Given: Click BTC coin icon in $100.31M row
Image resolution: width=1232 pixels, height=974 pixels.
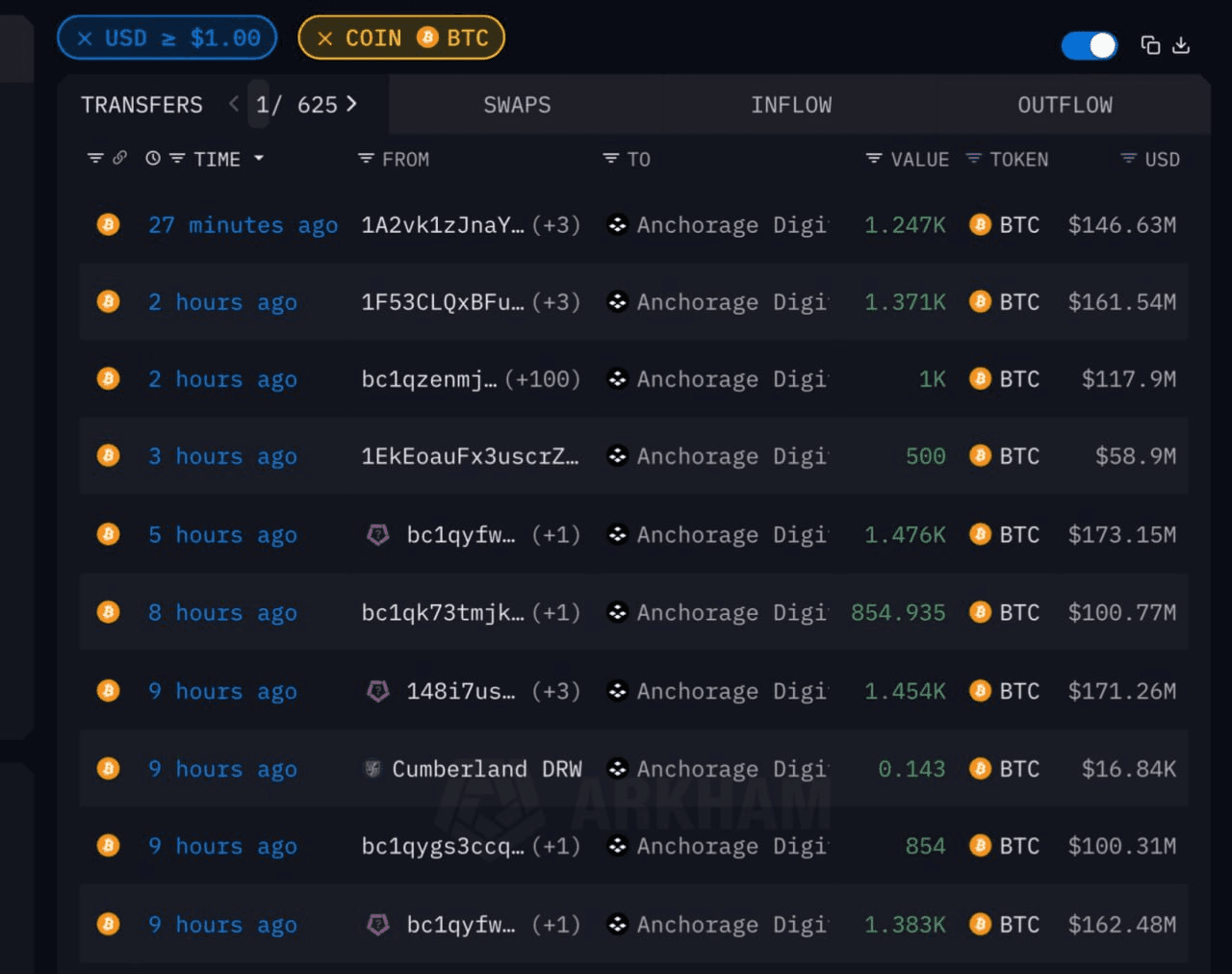Looking at the screenshot, I should pos(980,846).
